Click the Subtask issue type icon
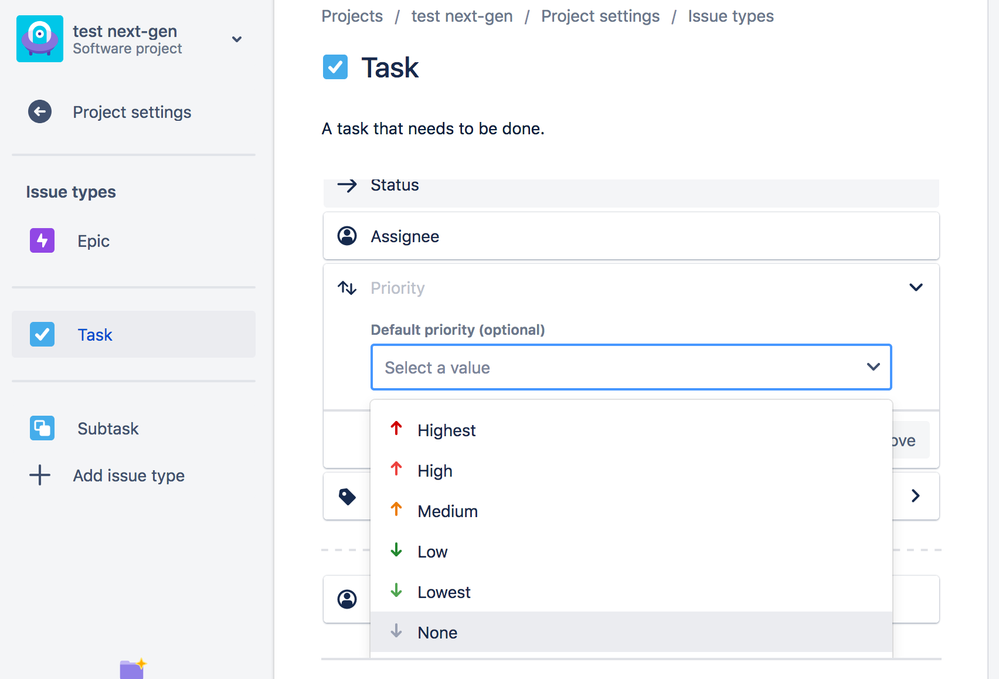The image size is (999, 679). (42, 428)
